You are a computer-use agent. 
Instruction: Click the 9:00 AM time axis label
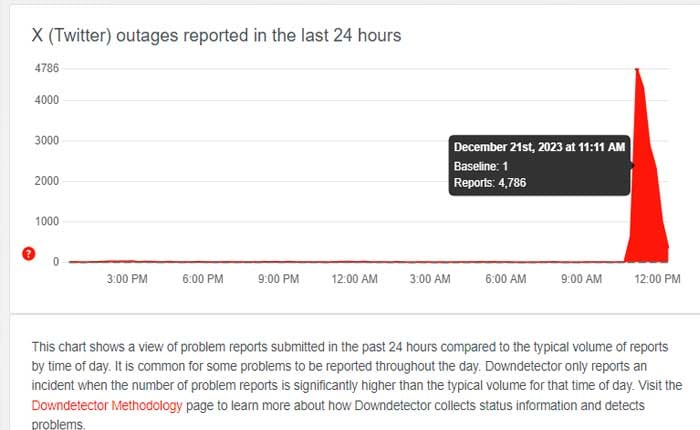pos(580,279)
